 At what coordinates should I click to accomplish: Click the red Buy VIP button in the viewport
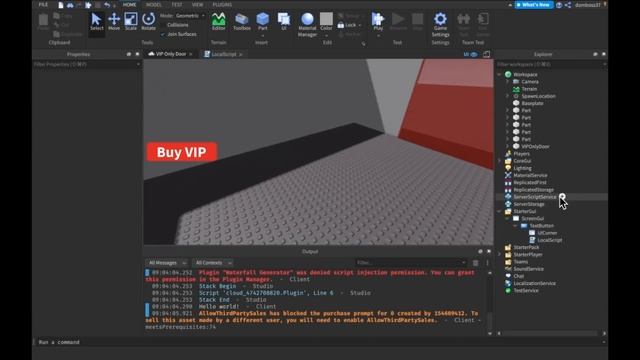182,152
